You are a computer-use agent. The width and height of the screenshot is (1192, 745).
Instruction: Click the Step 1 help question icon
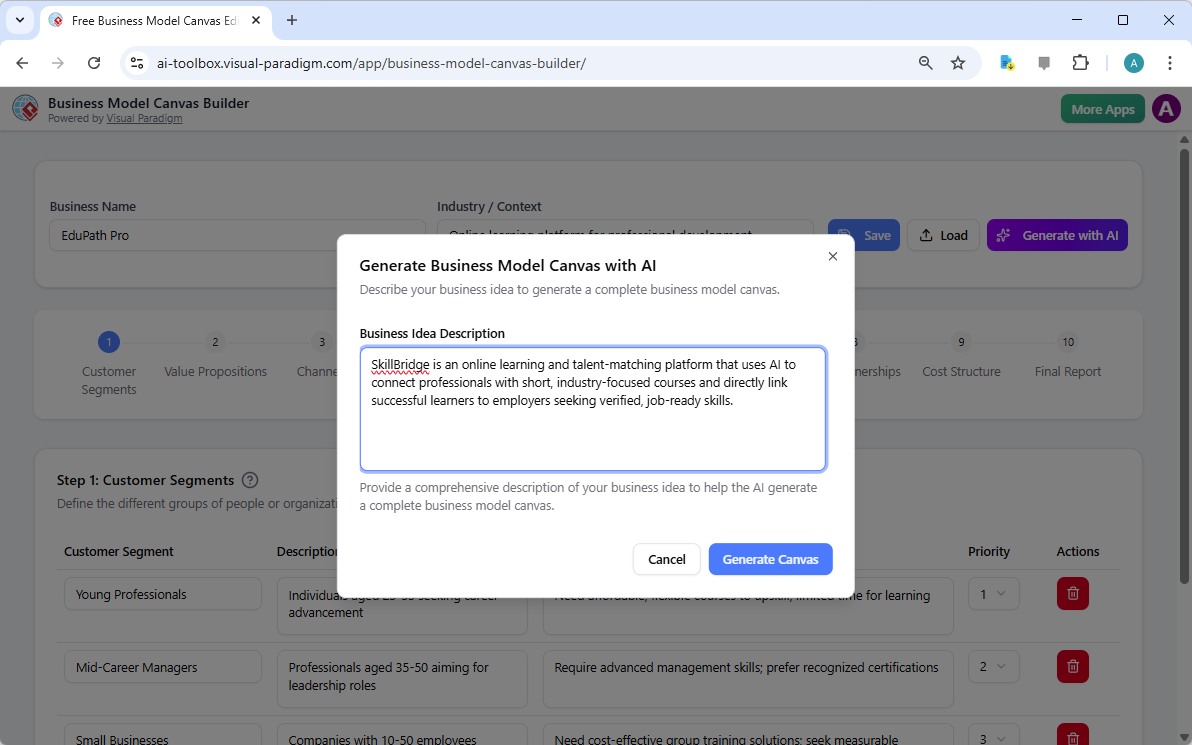click(x=250, y=480)
